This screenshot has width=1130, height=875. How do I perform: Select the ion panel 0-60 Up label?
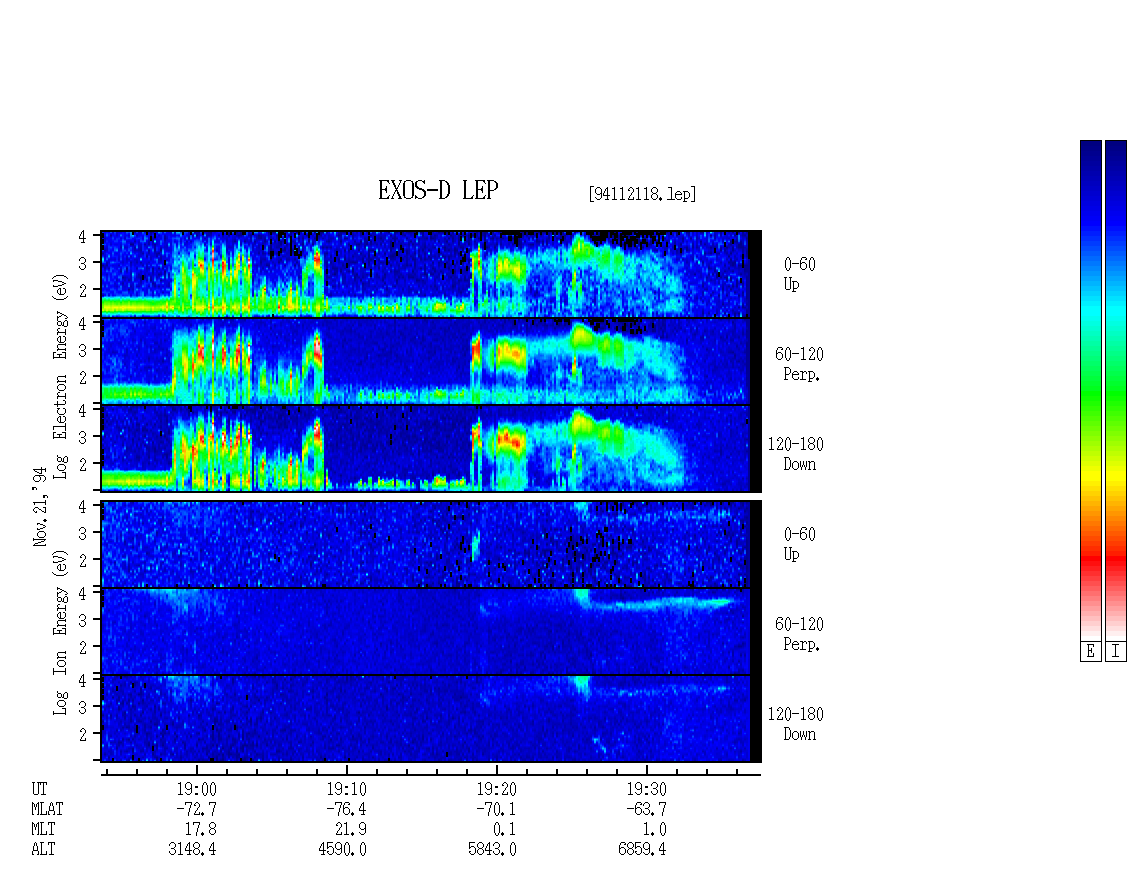(x=799, y=544)
